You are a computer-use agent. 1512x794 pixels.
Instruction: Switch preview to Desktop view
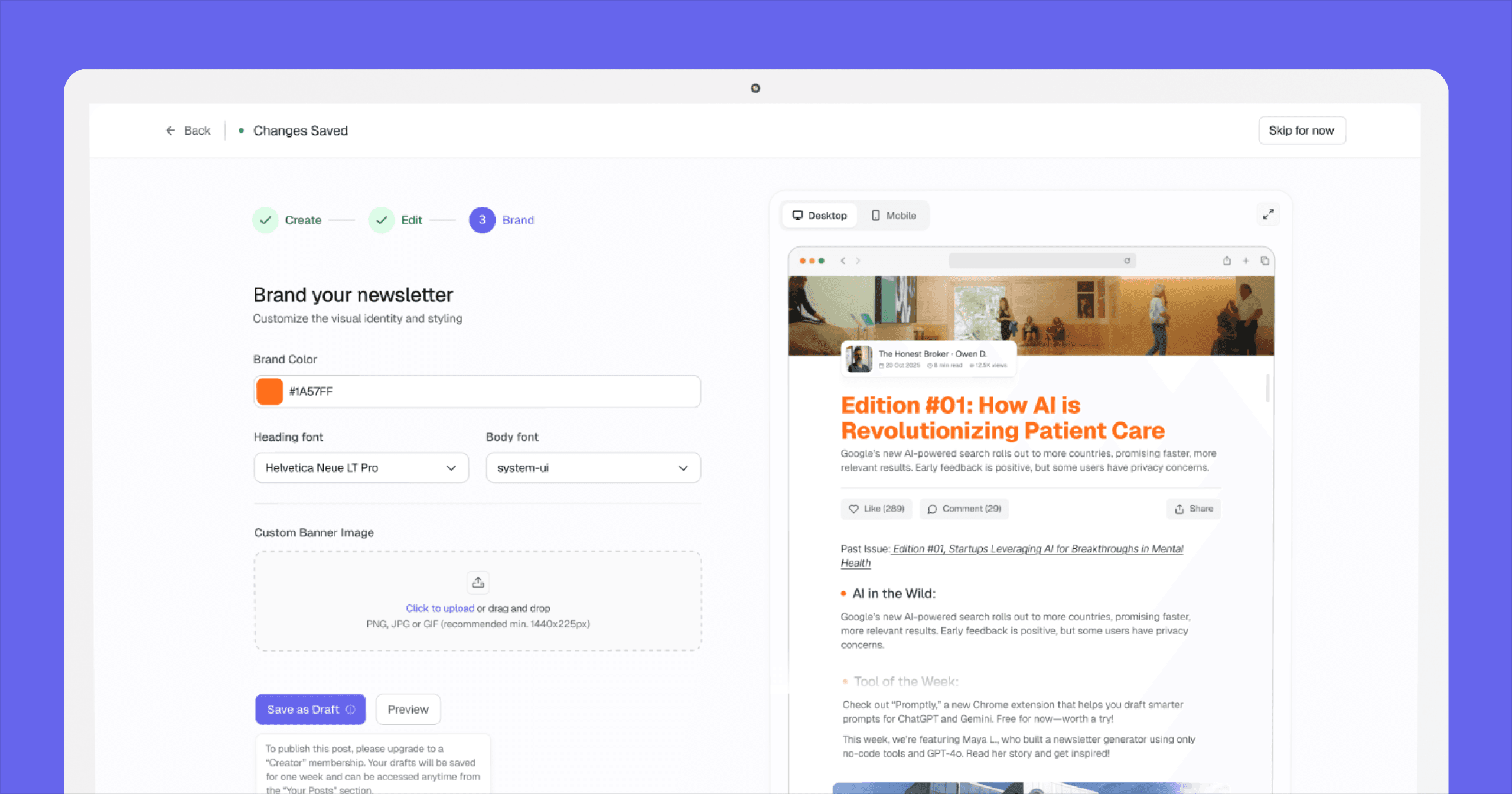pyautogui.click(x=820, y=216)
